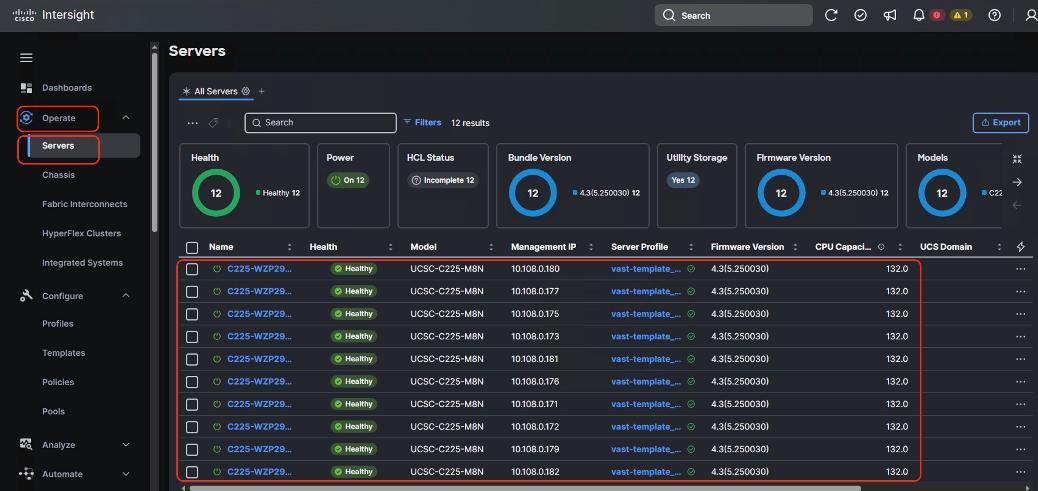This screenshot has width=1038, height=491.
Task: Toggle the select-all header checkbox
Action: [x=192, y=247]
